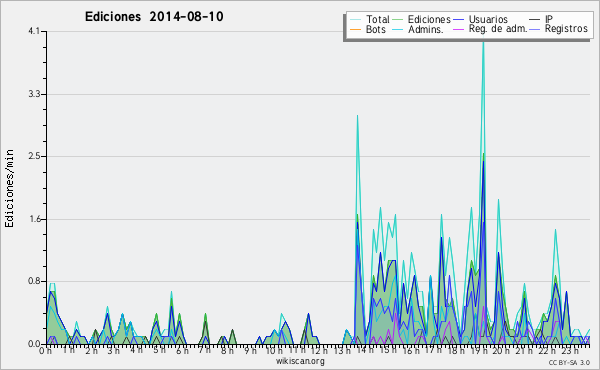Click the '23 h' x-axis label
Screen dimensions: 600x370
(570, 351)
